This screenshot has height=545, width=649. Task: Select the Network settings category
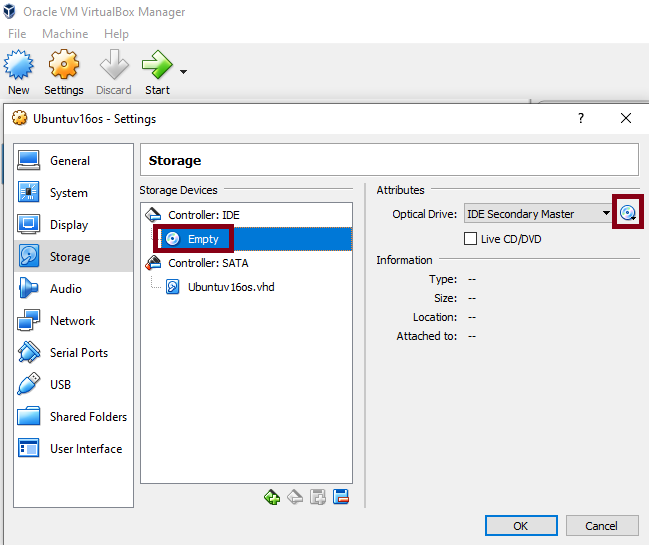pos(74,321)
